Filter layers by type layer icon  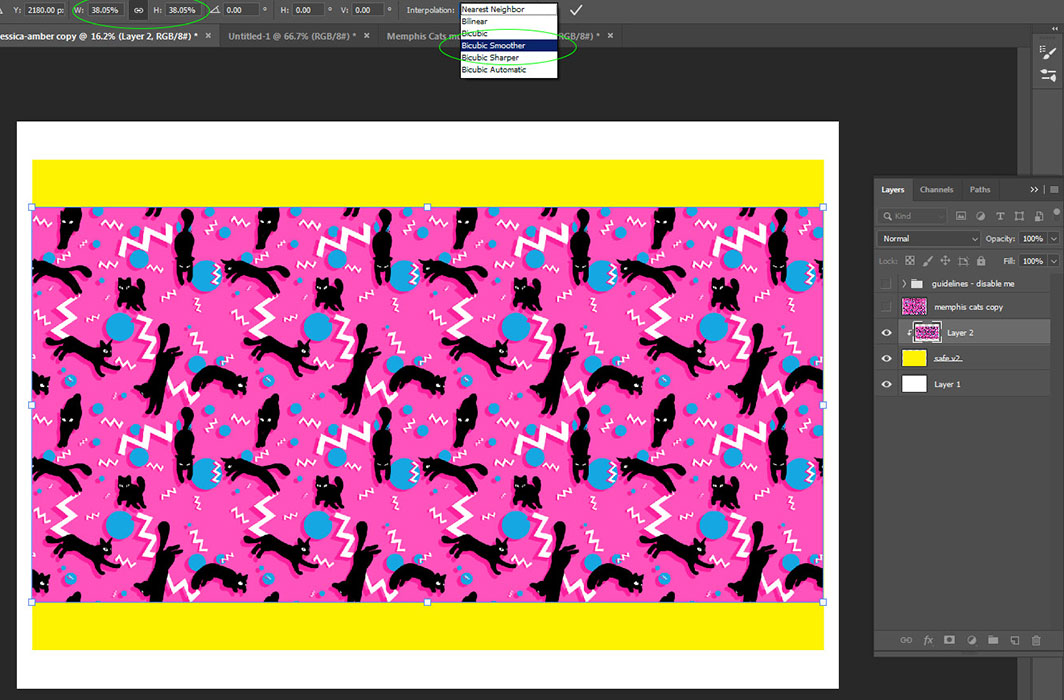tap(1000, 216)
